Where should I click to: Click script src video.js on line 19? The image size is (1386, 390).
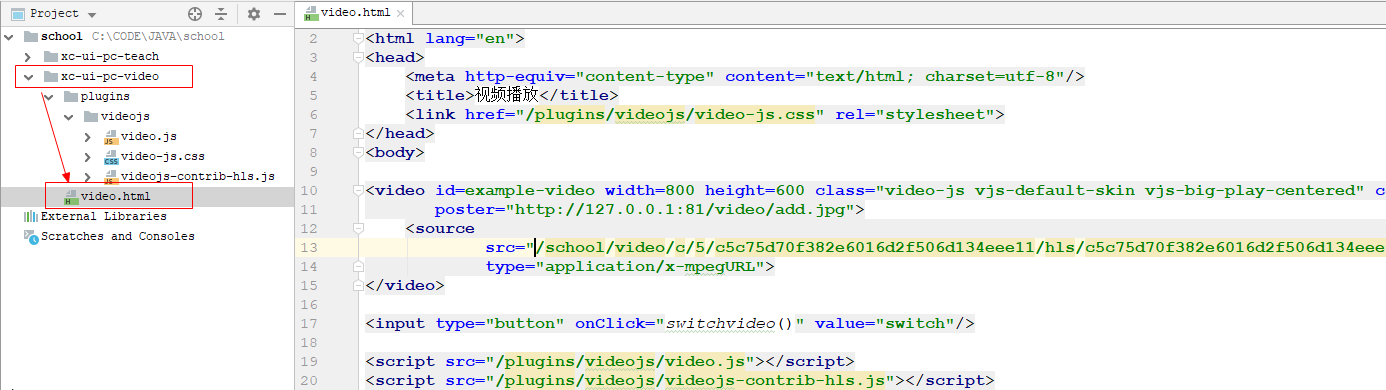pos(610,361)
